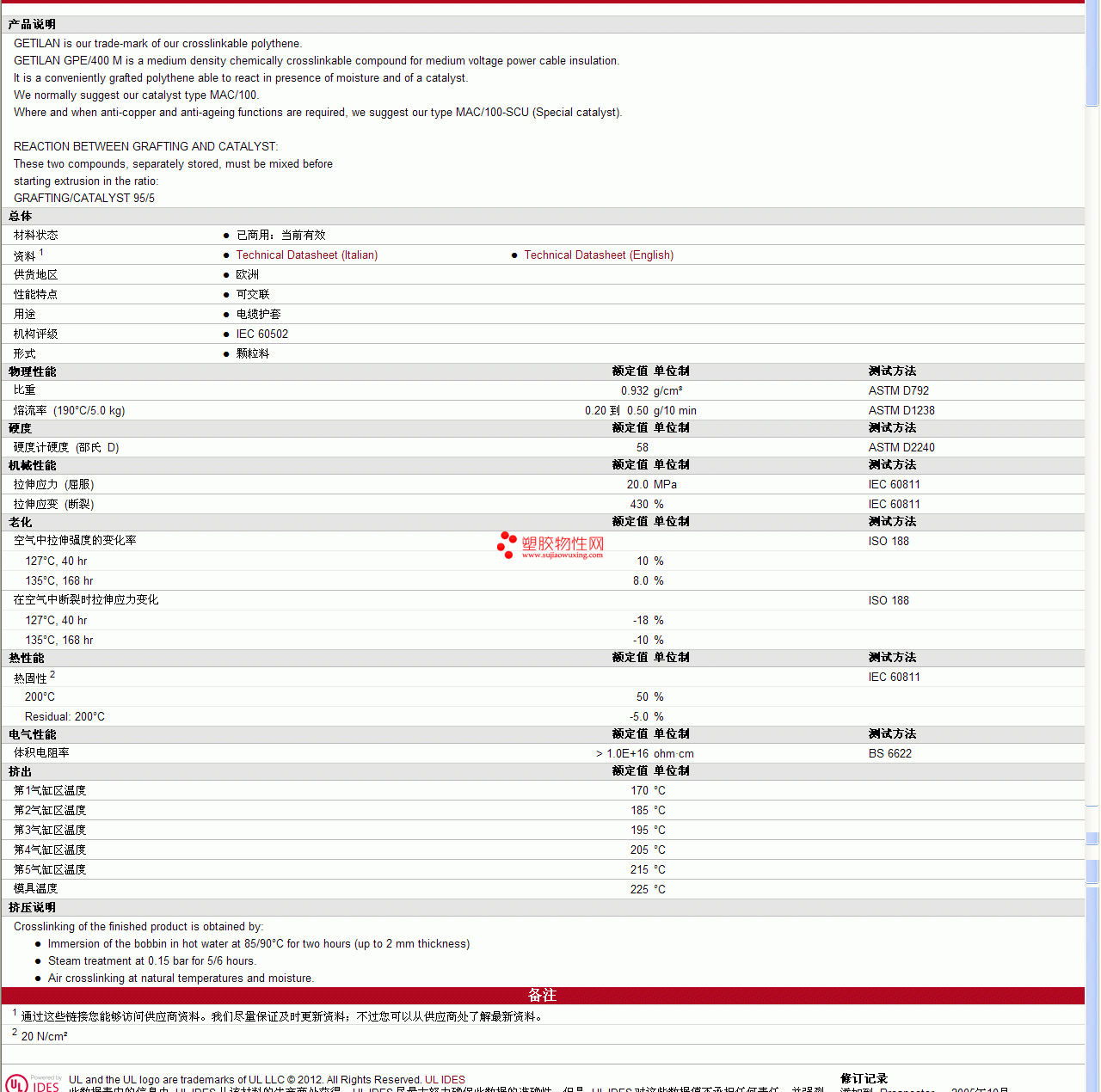Click the Residual: 200°C row label
This screenshot has height=1092, width=1101.
(65, 717)
